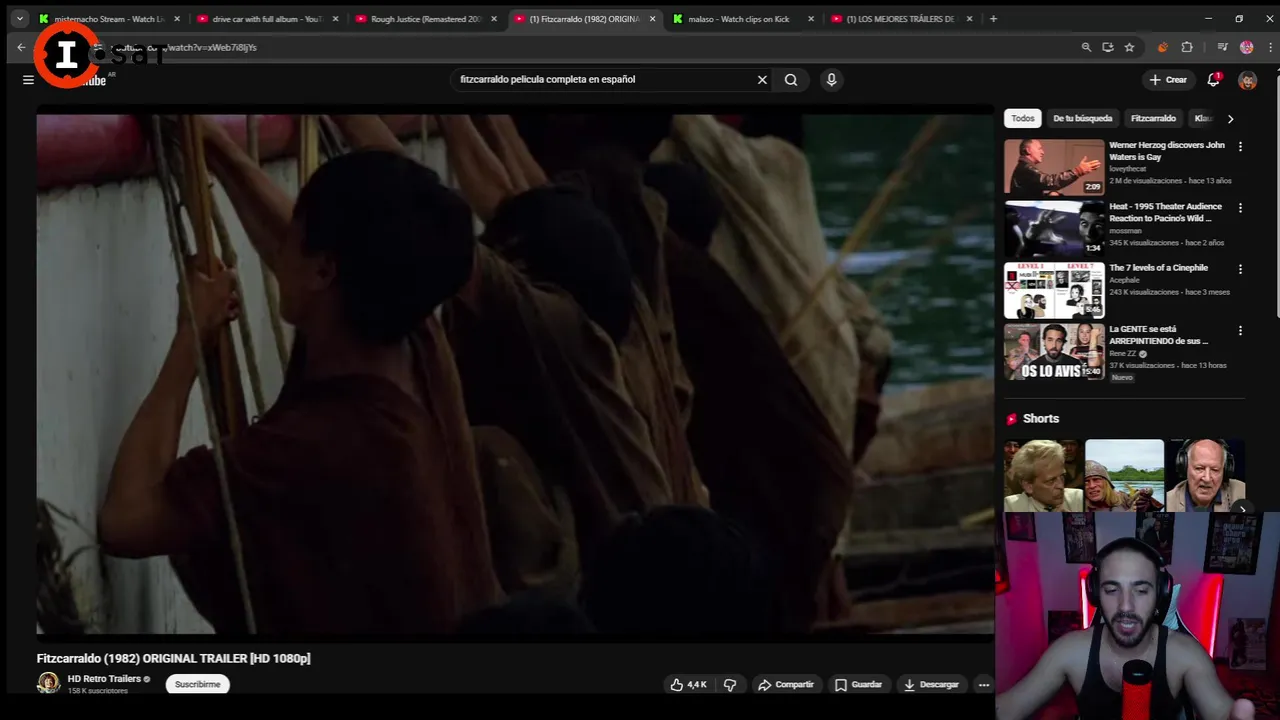The width and height of the screenshot is (1280, 720).
Task: Open the tab search dropdown arrow
Action: (x=19, y=19)
